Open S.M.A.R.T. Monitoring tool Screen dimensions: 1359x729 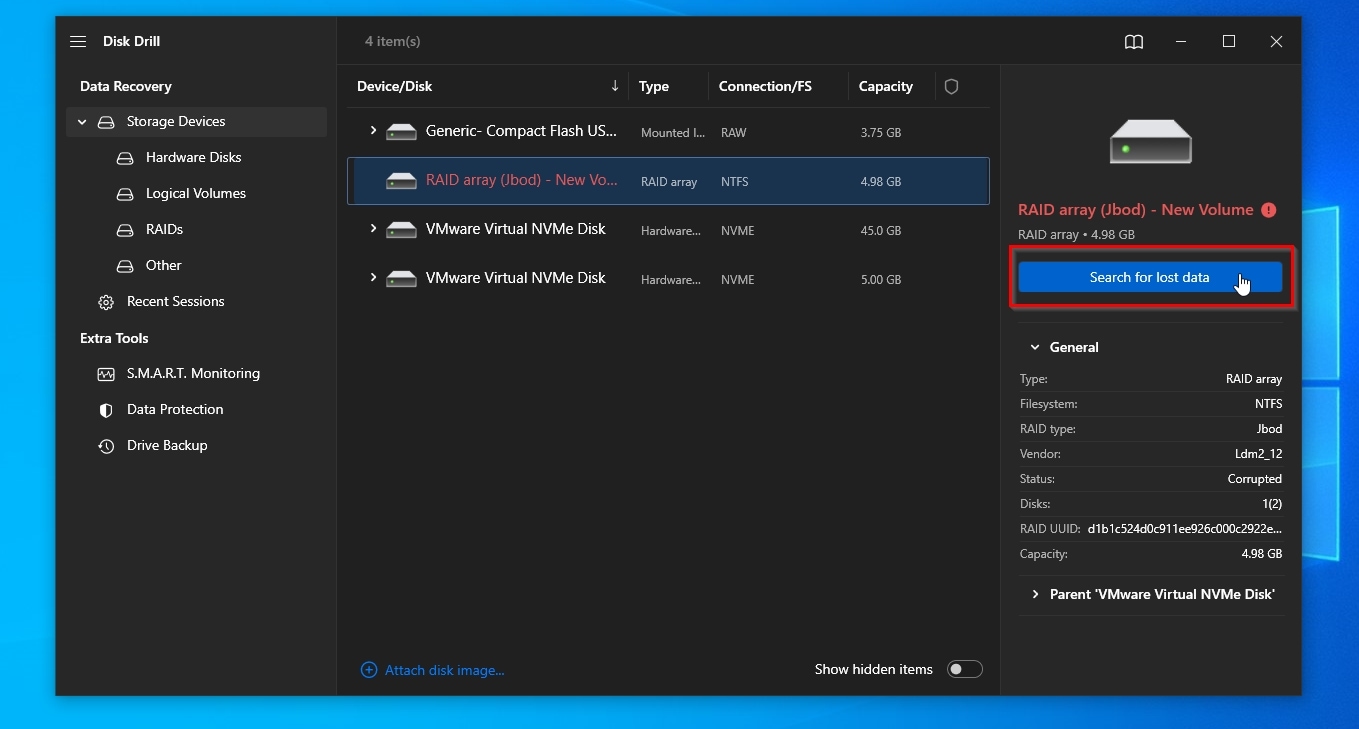pyautogui.click(x=192, y=374)
